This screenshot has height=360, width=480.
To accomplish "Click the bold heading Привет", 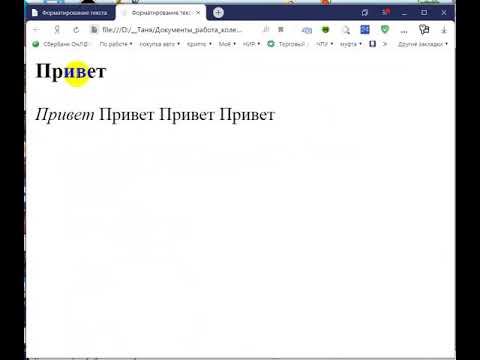I will pyautogui.click(x=71, y=71).
